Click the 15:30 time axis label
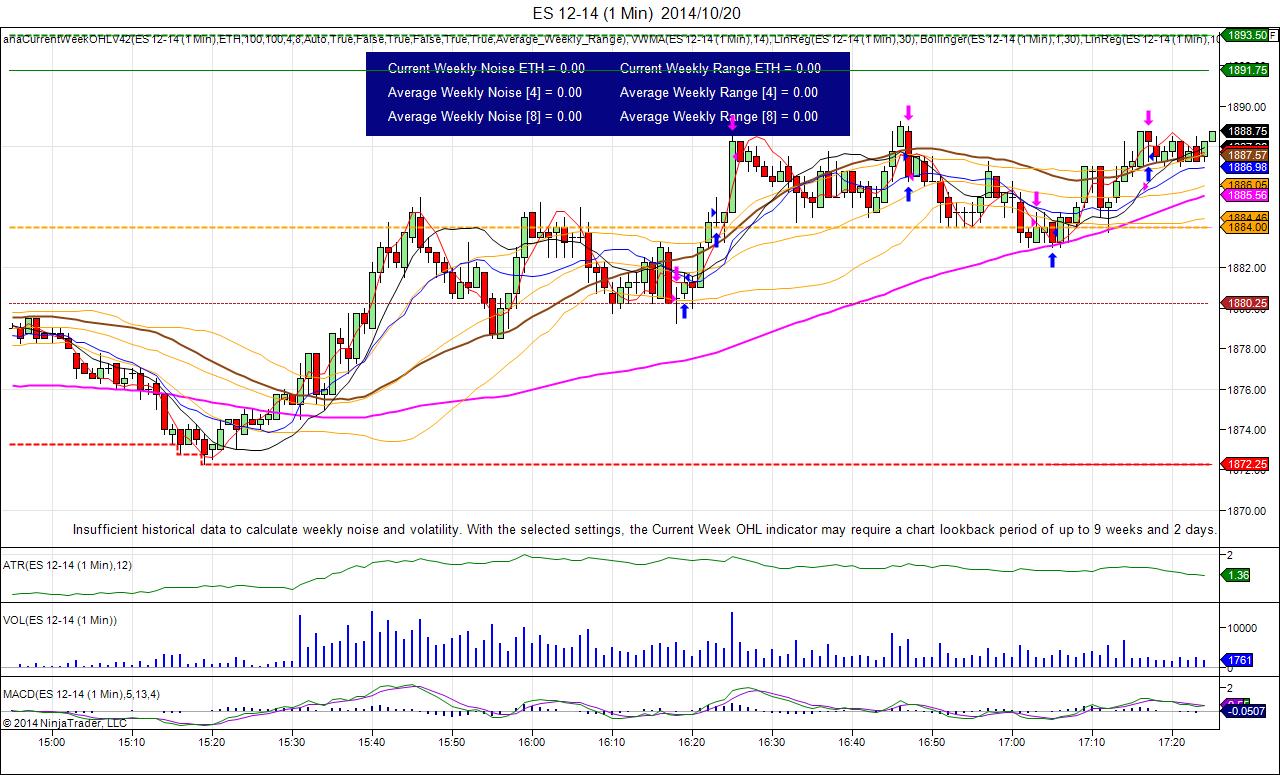 pyautogui.click(x=291, y=742)
